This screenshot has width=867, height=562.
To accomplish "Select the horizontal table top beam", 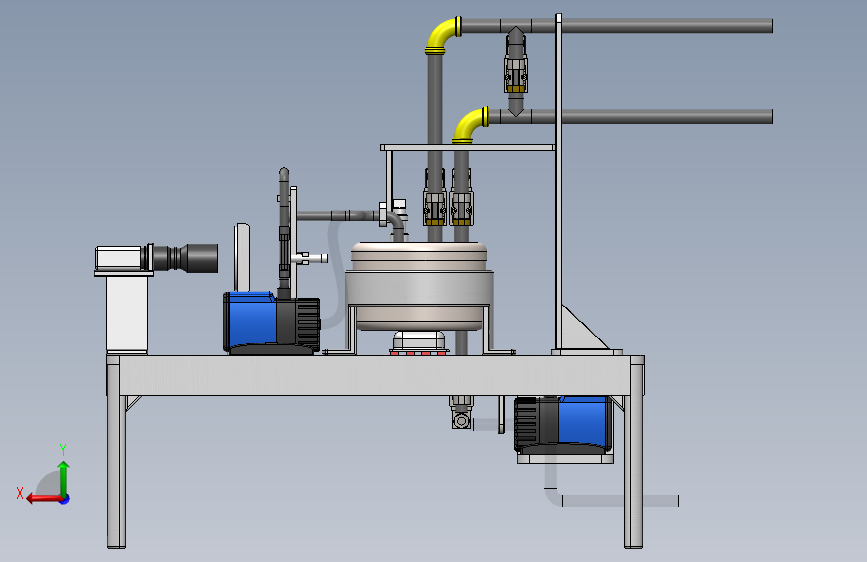I will point(375,375).
